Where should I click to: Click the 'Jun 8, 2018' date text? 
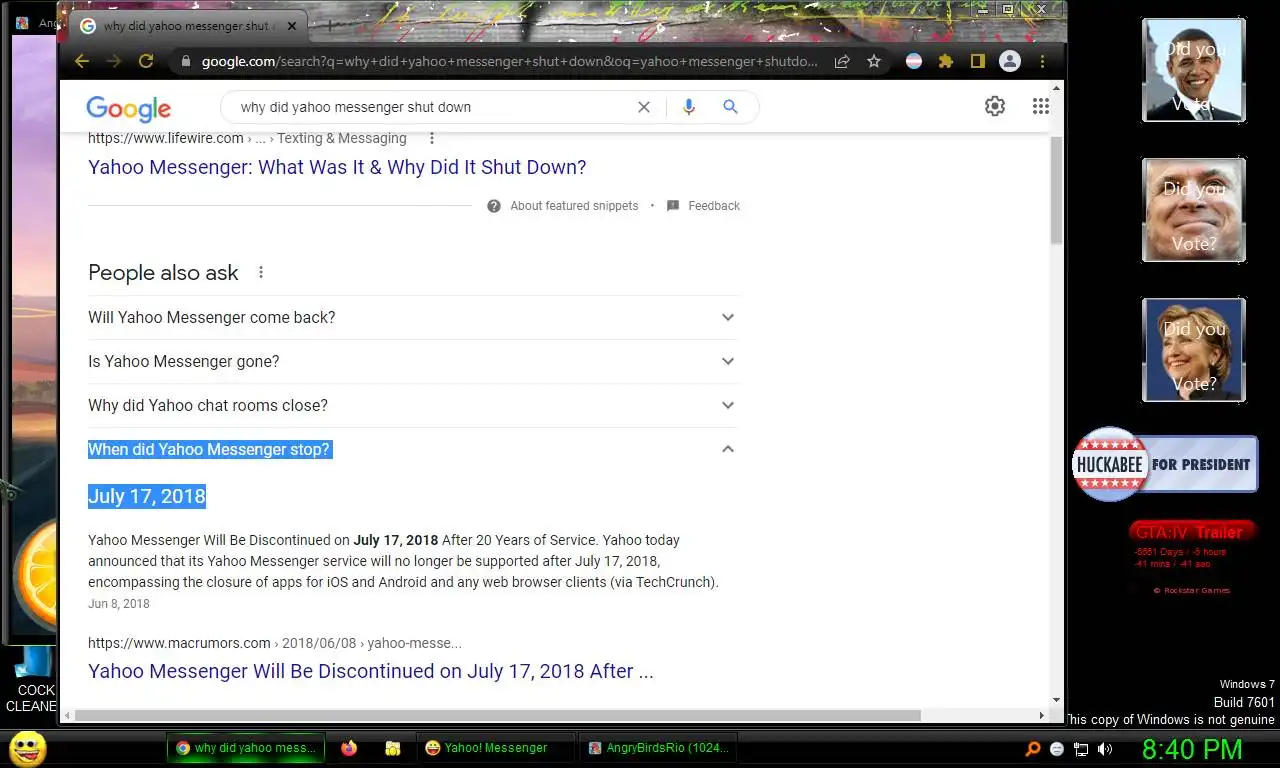[119, 604]
